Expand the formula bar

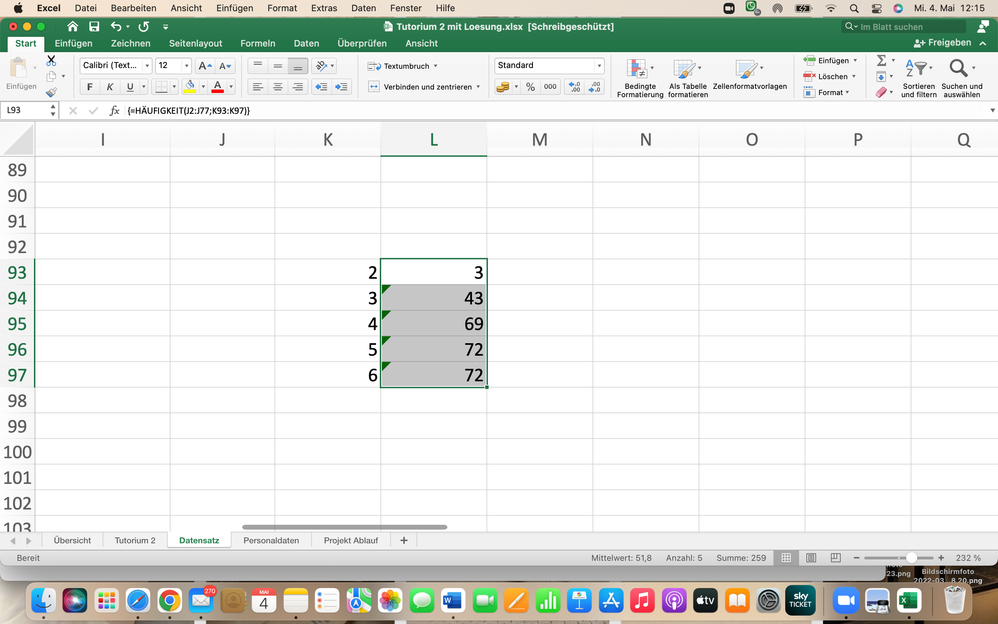tap(992, 110)
